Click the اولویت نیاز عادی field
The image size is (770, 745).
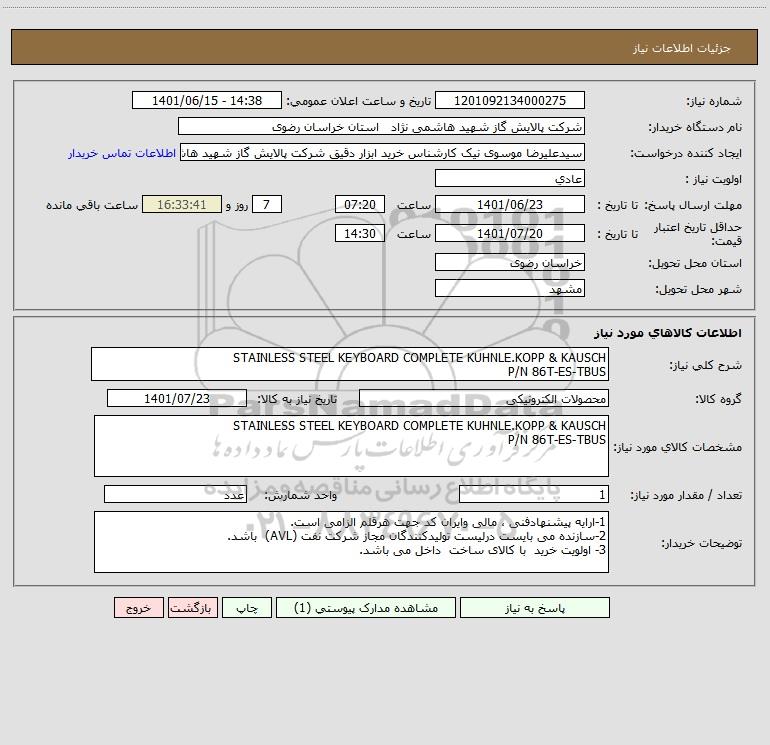click(510, 178)
